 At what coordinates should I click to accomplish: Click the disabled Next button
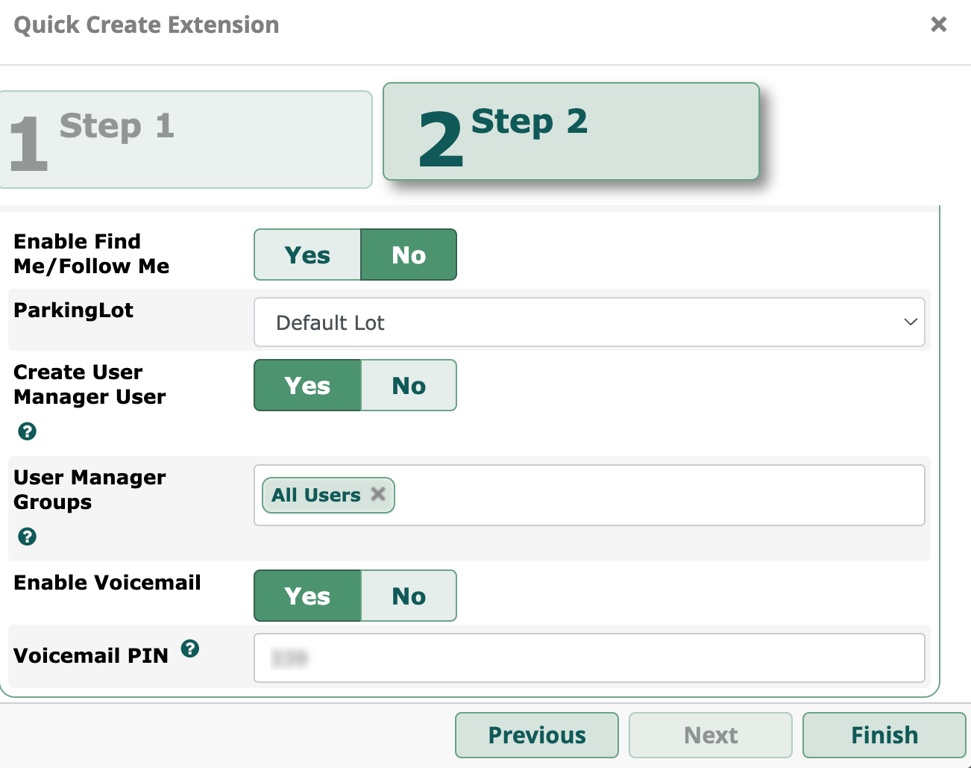tap(710, 735)
